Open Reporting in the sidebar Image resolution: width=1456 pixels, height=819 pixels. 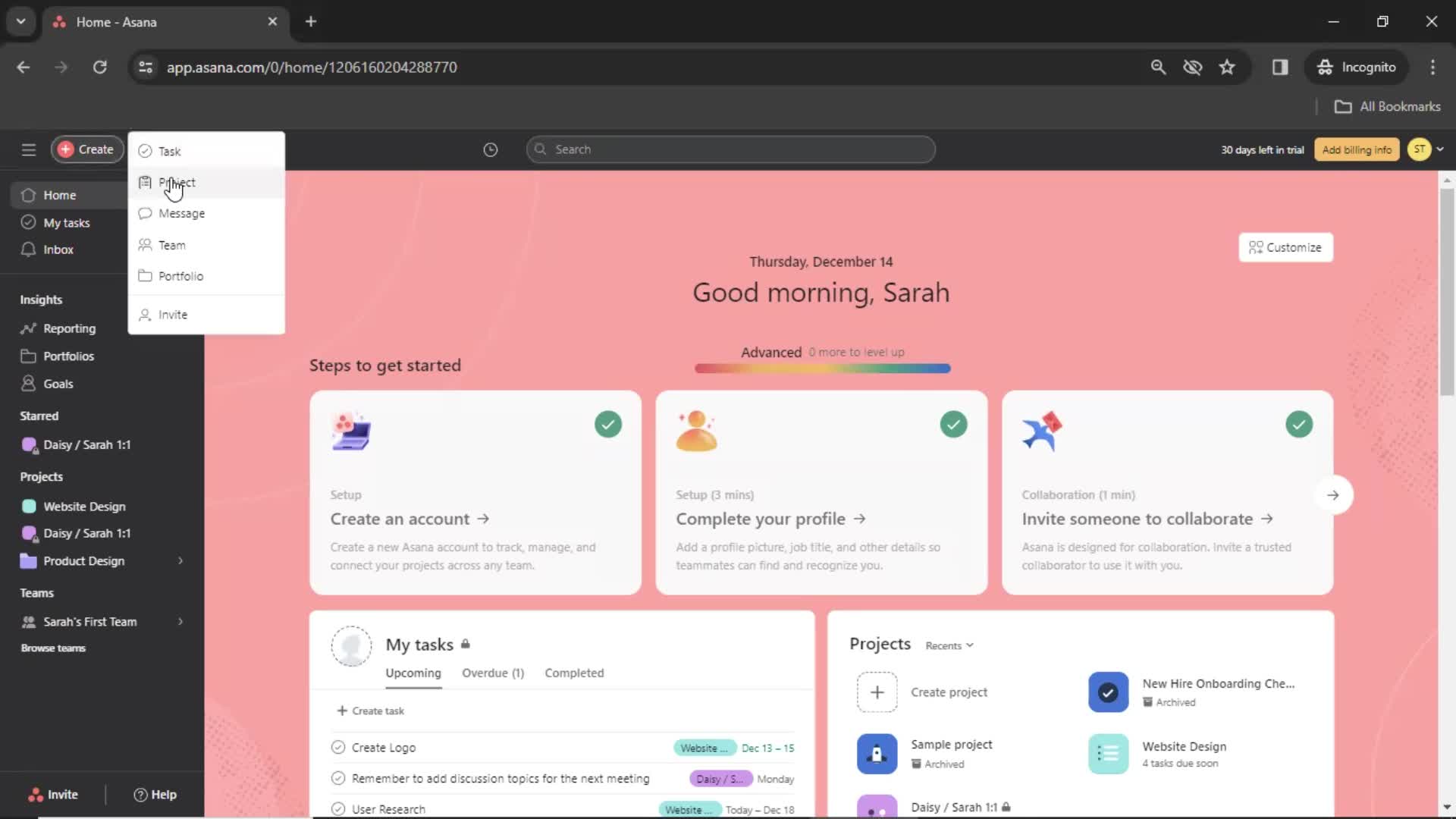[69, 328]
